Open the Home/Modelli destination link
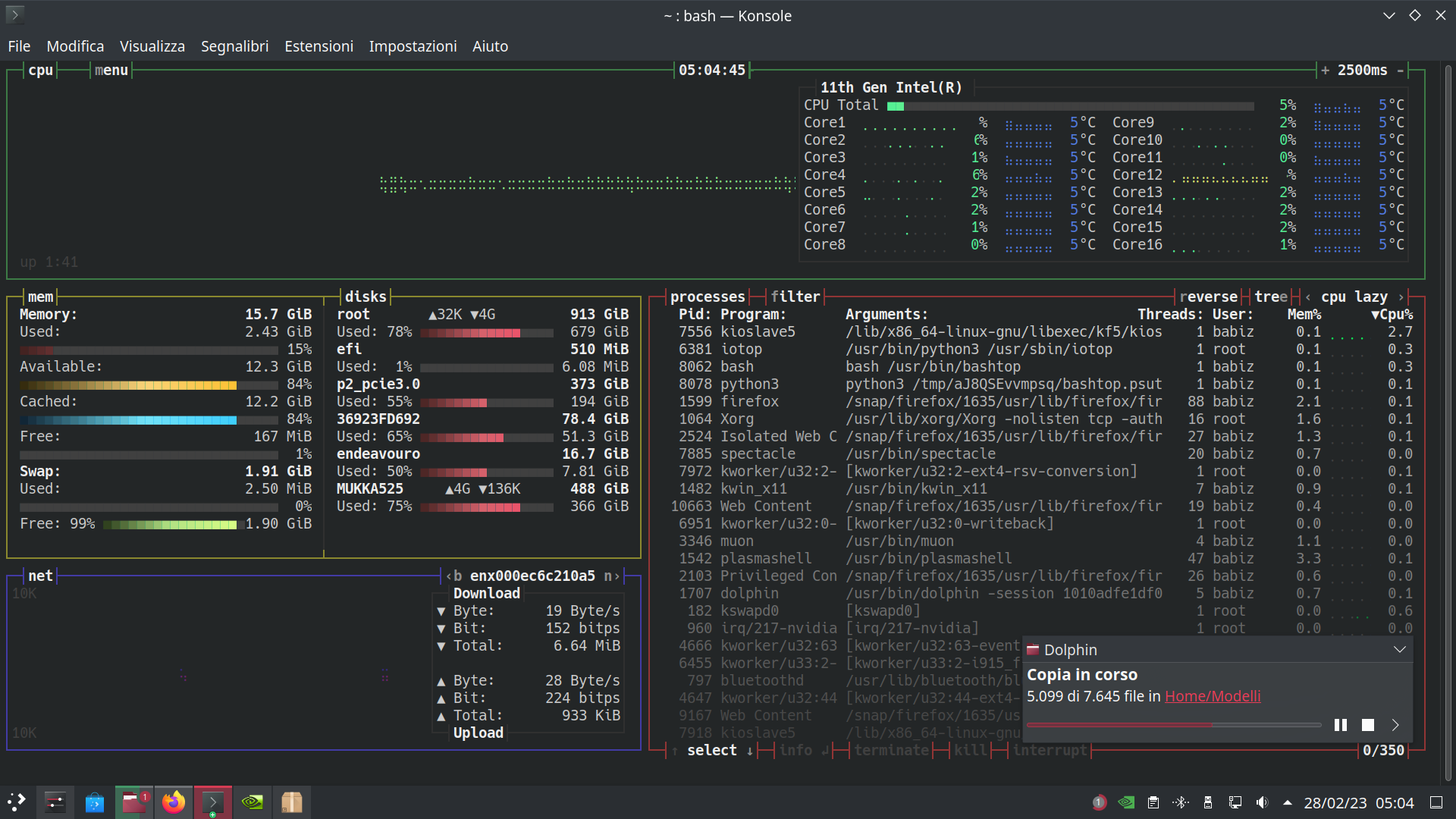 pyautogui.click(x=1213, y=696)
